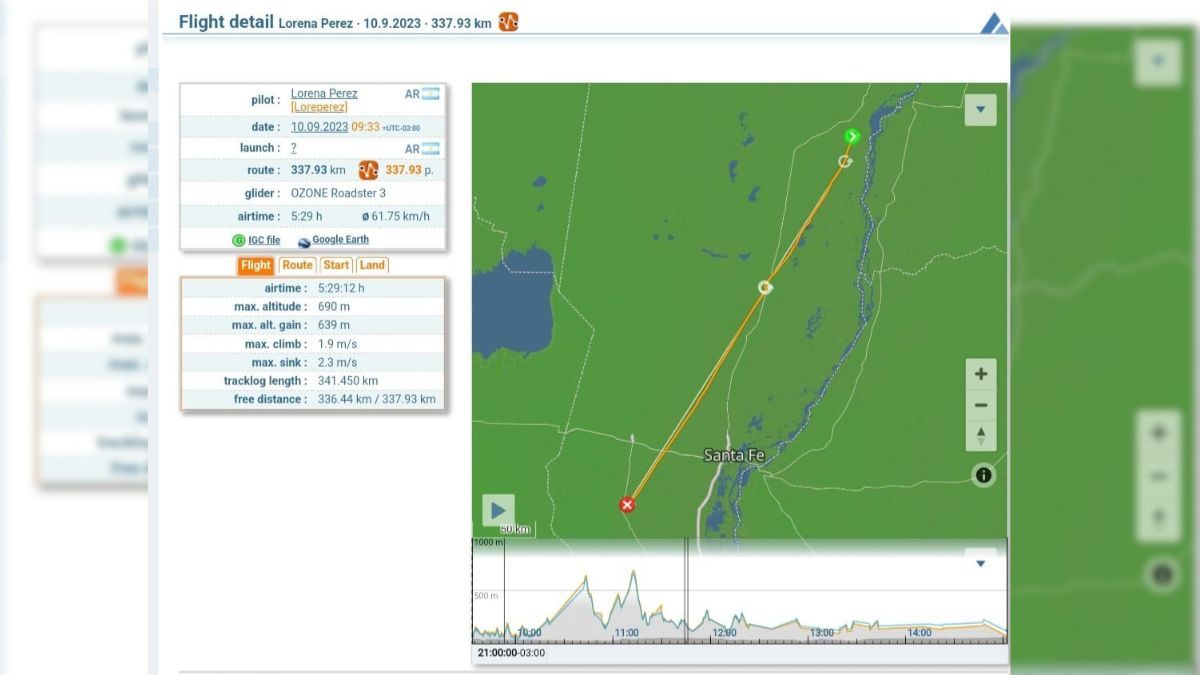The width and height of the screenshot is (1200, 675).
Task: Switch to the Land tab
Action: click(x=372, y=265)
